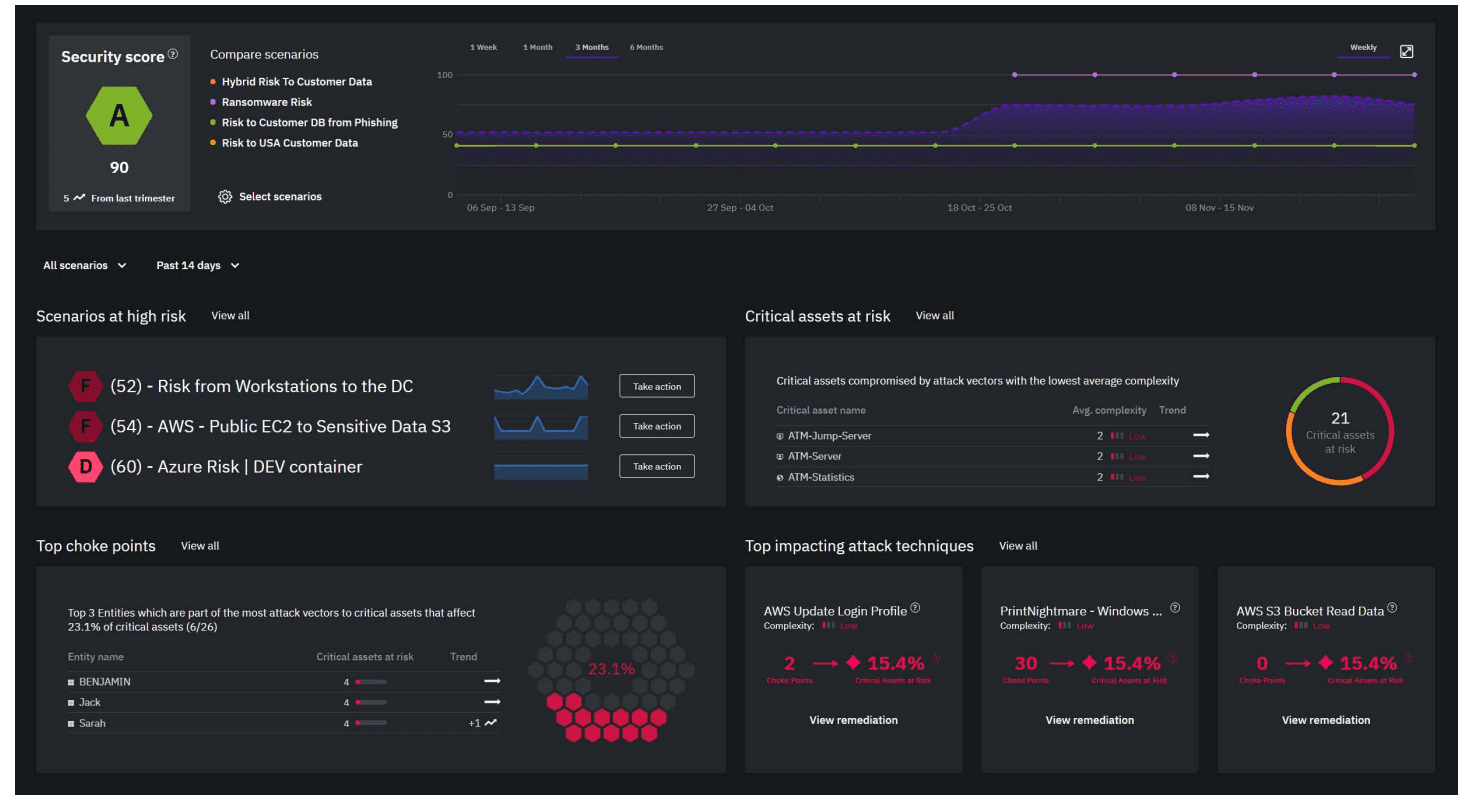The height and width of the screenshot is (806, 1478).
Task: Click the 21 critical assets donut chart
Action: [1340, 431]
